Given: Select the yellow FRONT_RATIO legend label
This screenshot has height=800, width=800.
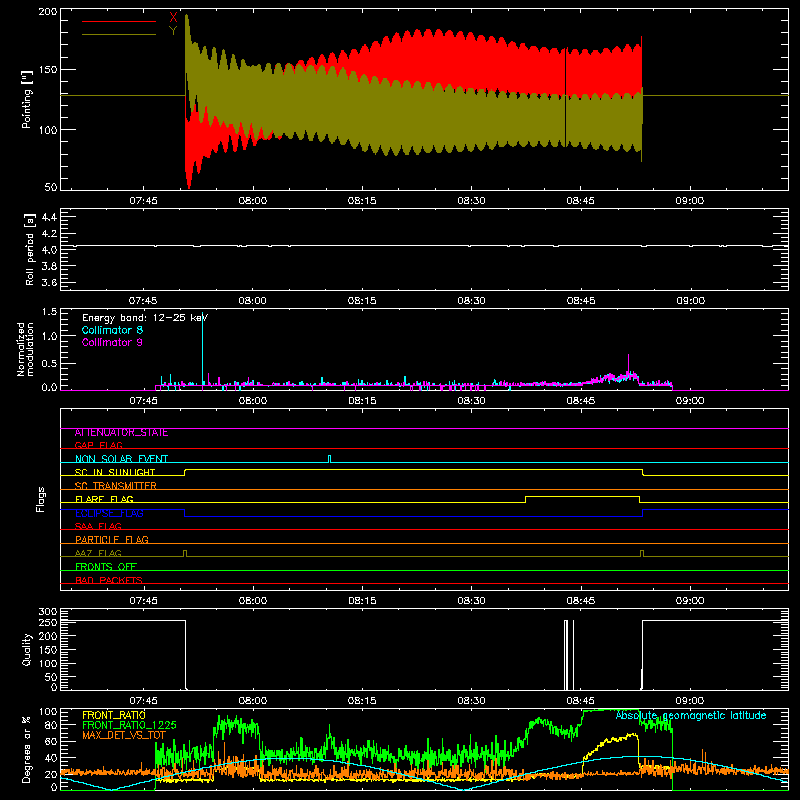Looking at the screenshot, I should 114,715.
